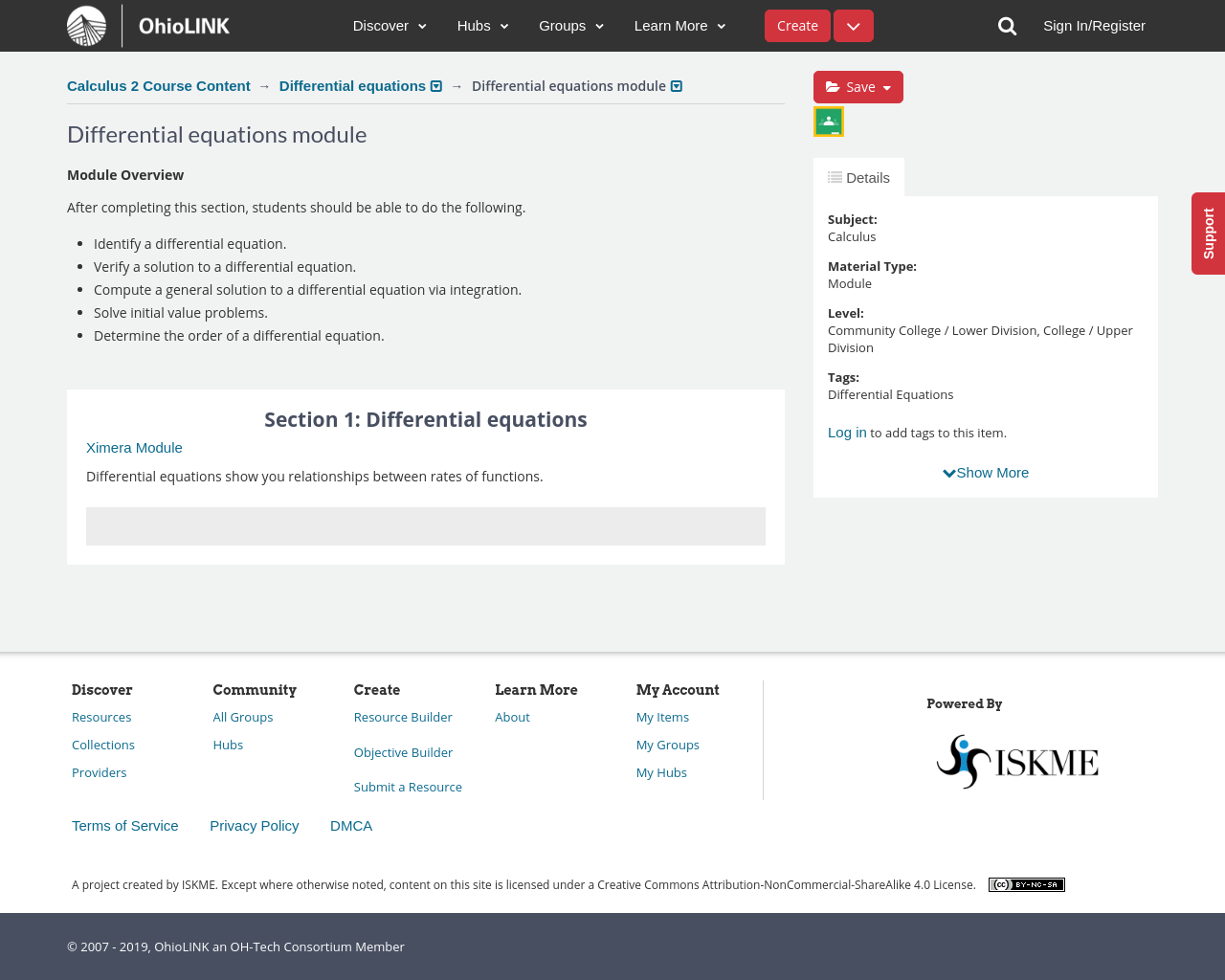This screenshot has height=980, width=1225.
Task: Click the ISKME logo
Action: (x=1017, y=762)
